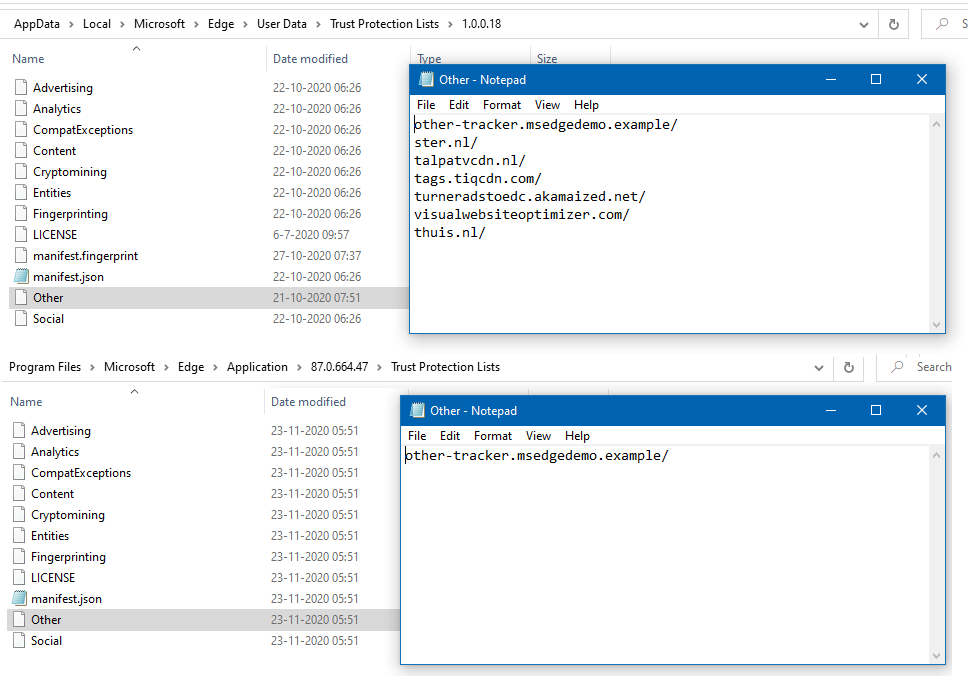Viewport: 970px width, 676px height.
Task: Go to User Data in the upper breadcrumb
Action: (281, 24)
